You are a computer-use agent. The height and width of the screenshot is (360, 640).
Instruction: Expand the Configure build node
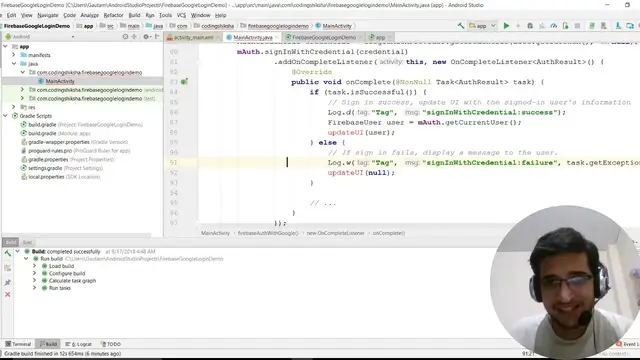[x=35, y=273]
